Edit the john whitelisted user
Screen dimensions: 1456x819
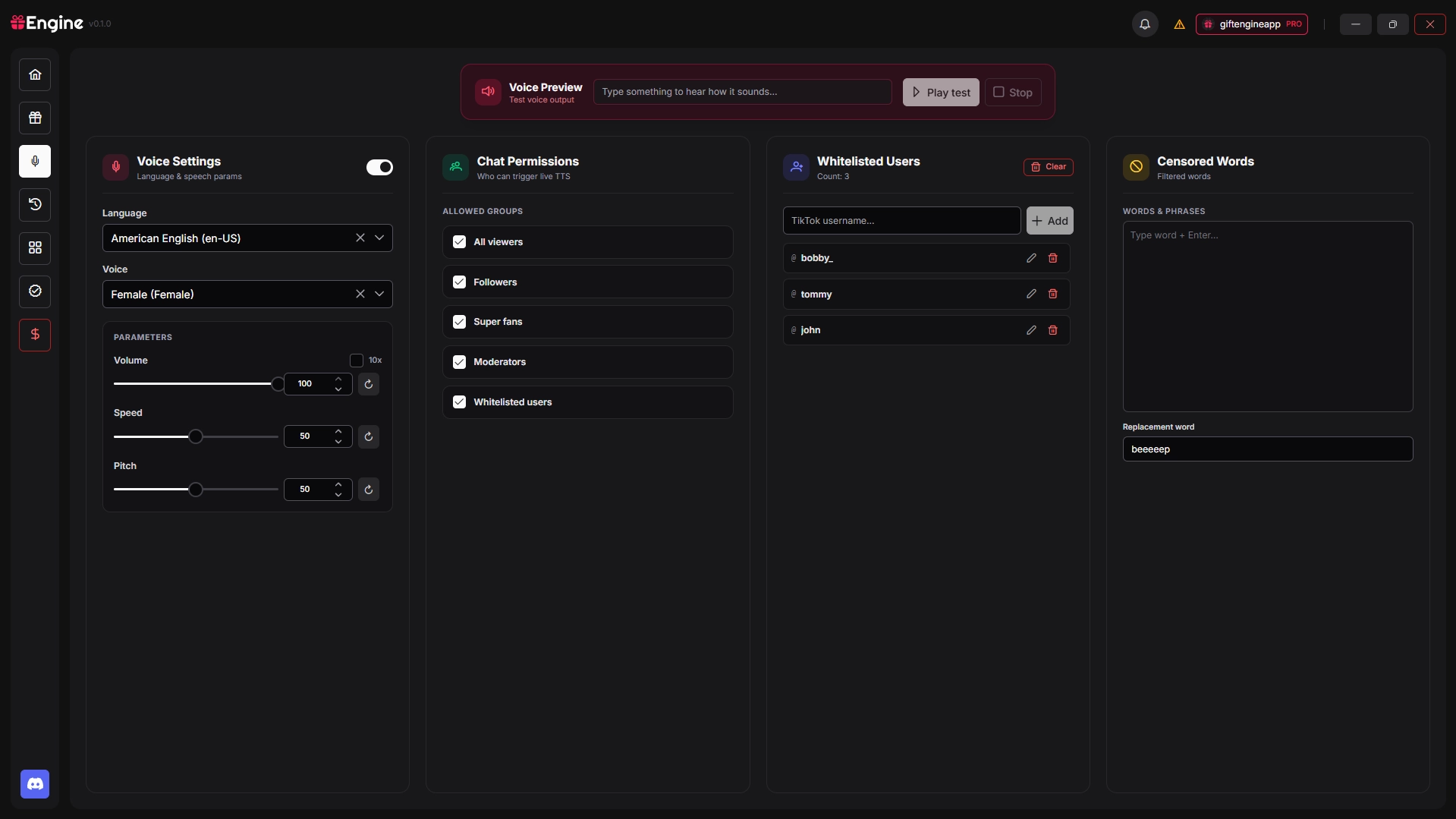click(x=1031, y=330)
